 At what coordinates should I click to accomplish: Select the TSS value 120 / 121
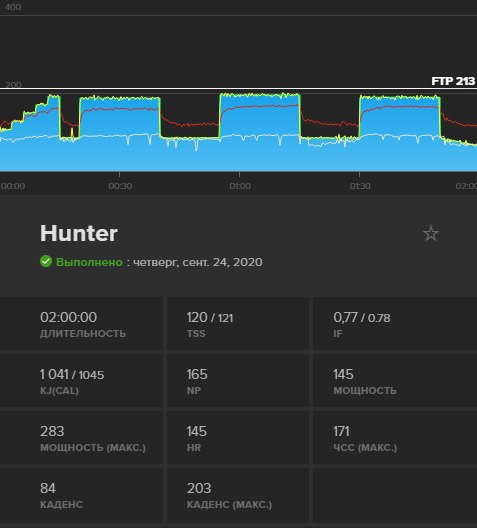(210, 317)
